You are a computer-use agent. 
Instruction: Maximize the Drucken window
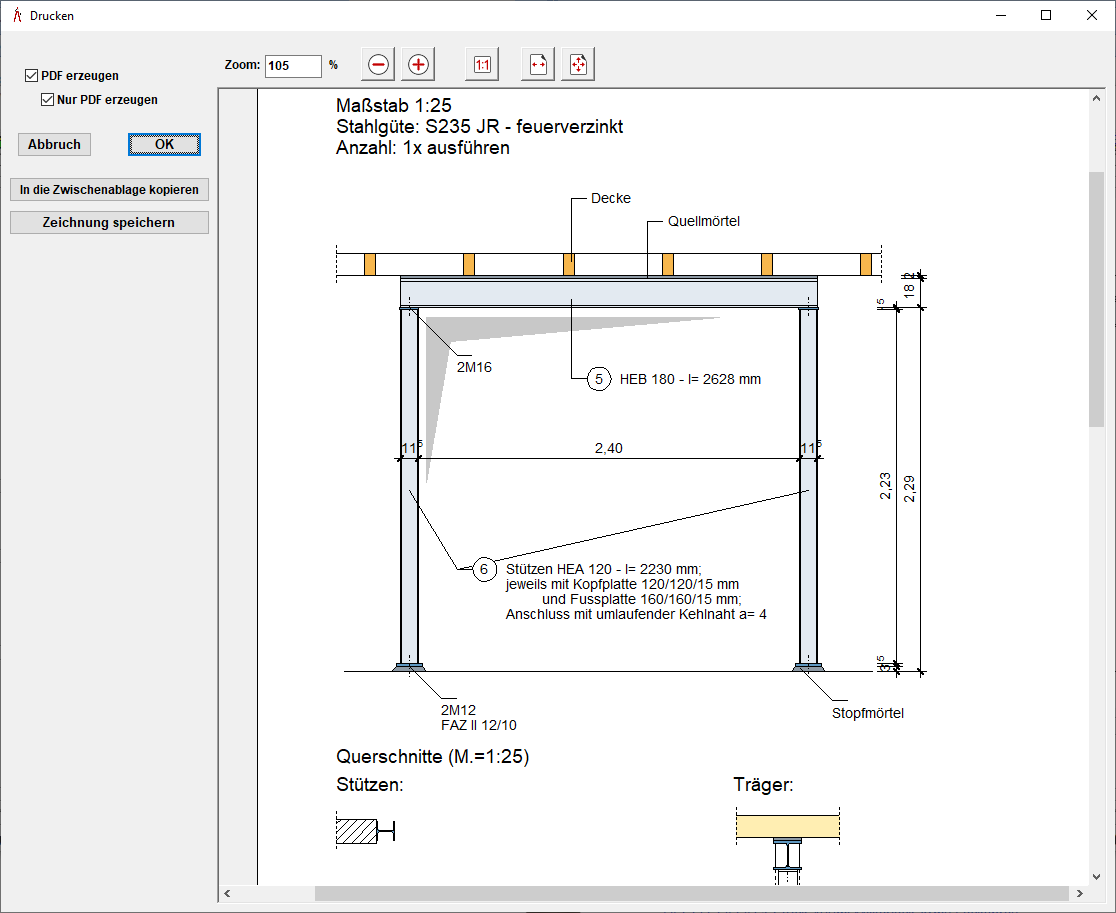click(x=1045, y=15)
